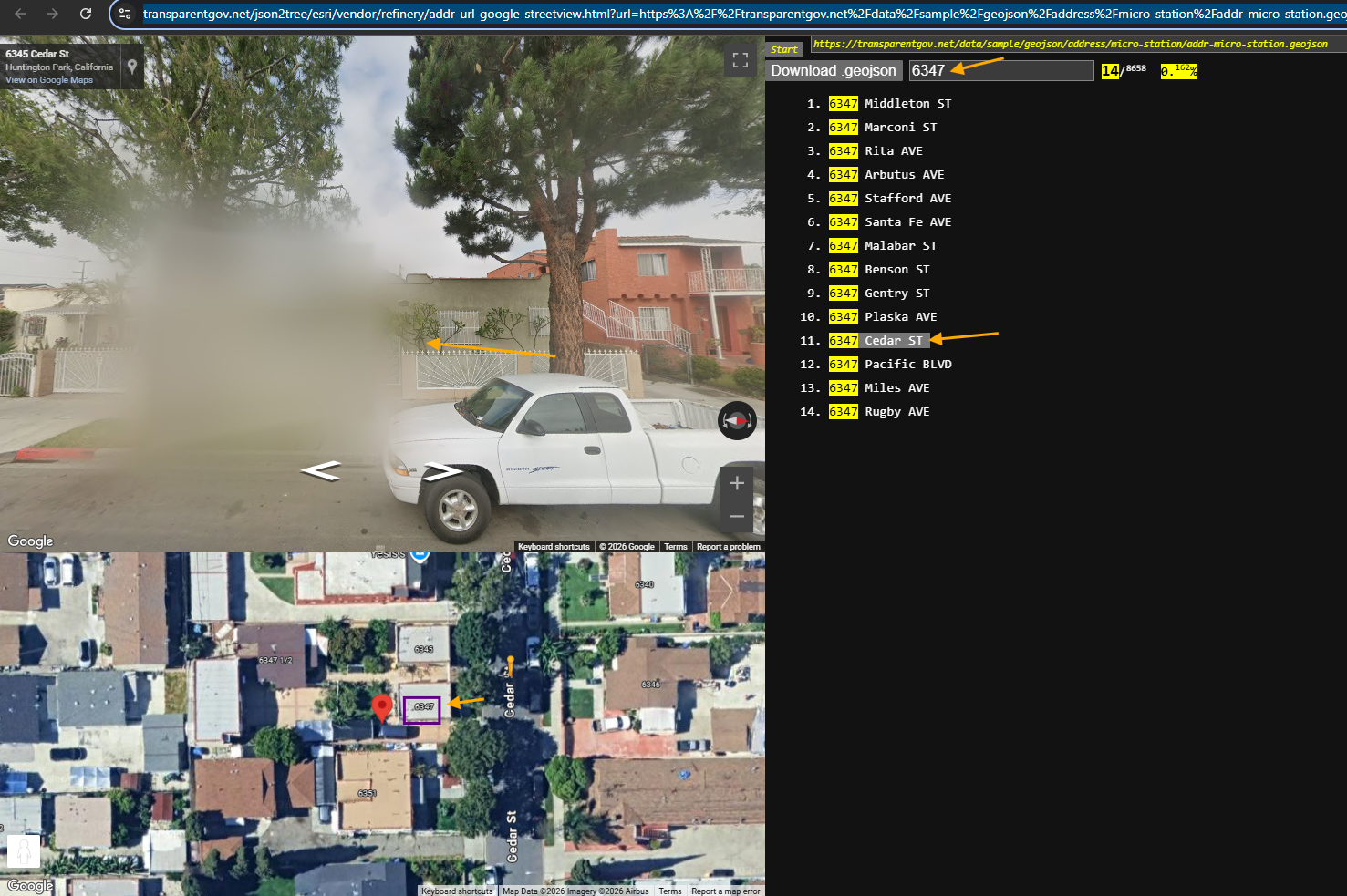Click the red marker pin on the map
Viewport: 1347px width, 896px height.
pos(382,707)
